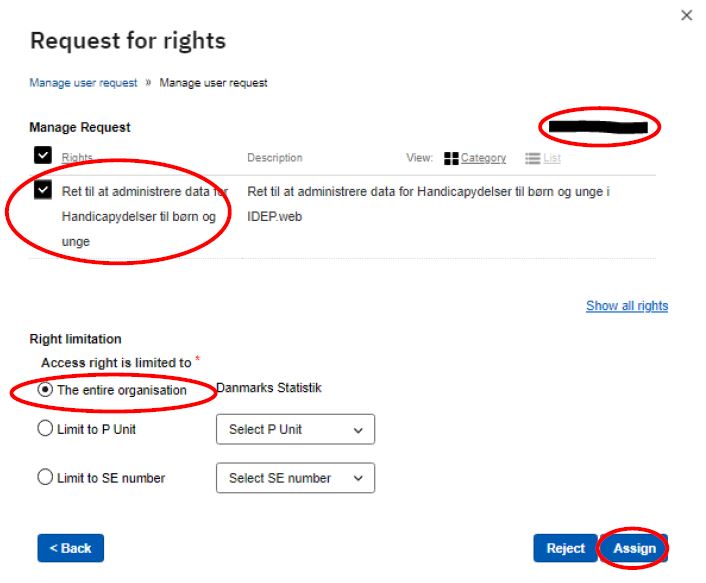The width and height of the screenshot is (706, 583).
Task: Click the Rights column header
Action: tap(76, 158)
